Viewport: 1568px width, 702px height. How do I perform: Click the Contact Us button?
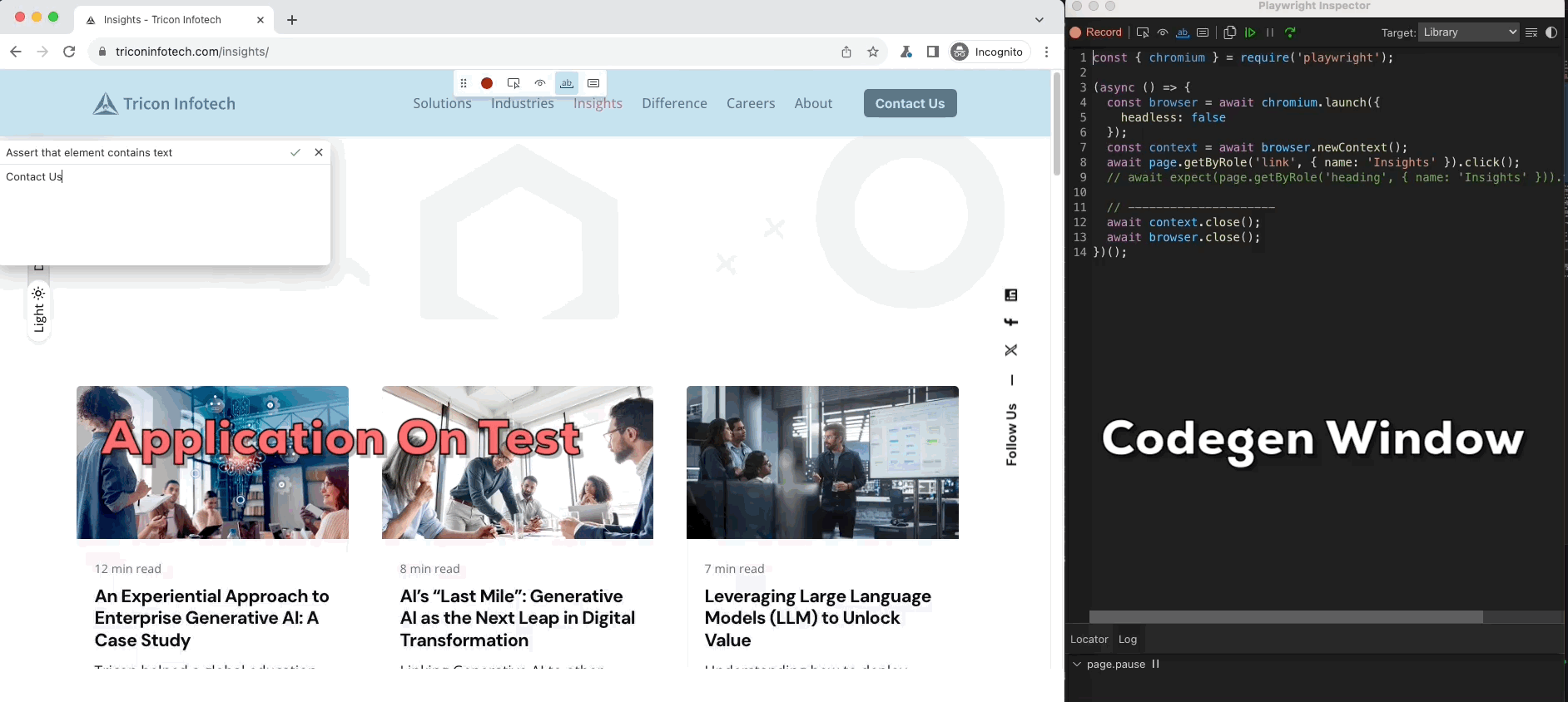[x=911, y=103]
